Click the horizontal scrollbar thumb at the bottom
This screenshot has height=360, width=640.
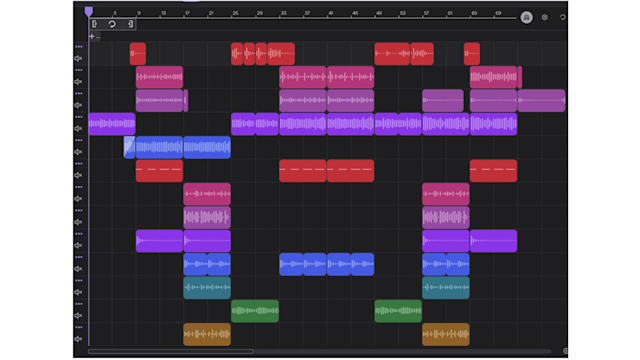point(171,351)
